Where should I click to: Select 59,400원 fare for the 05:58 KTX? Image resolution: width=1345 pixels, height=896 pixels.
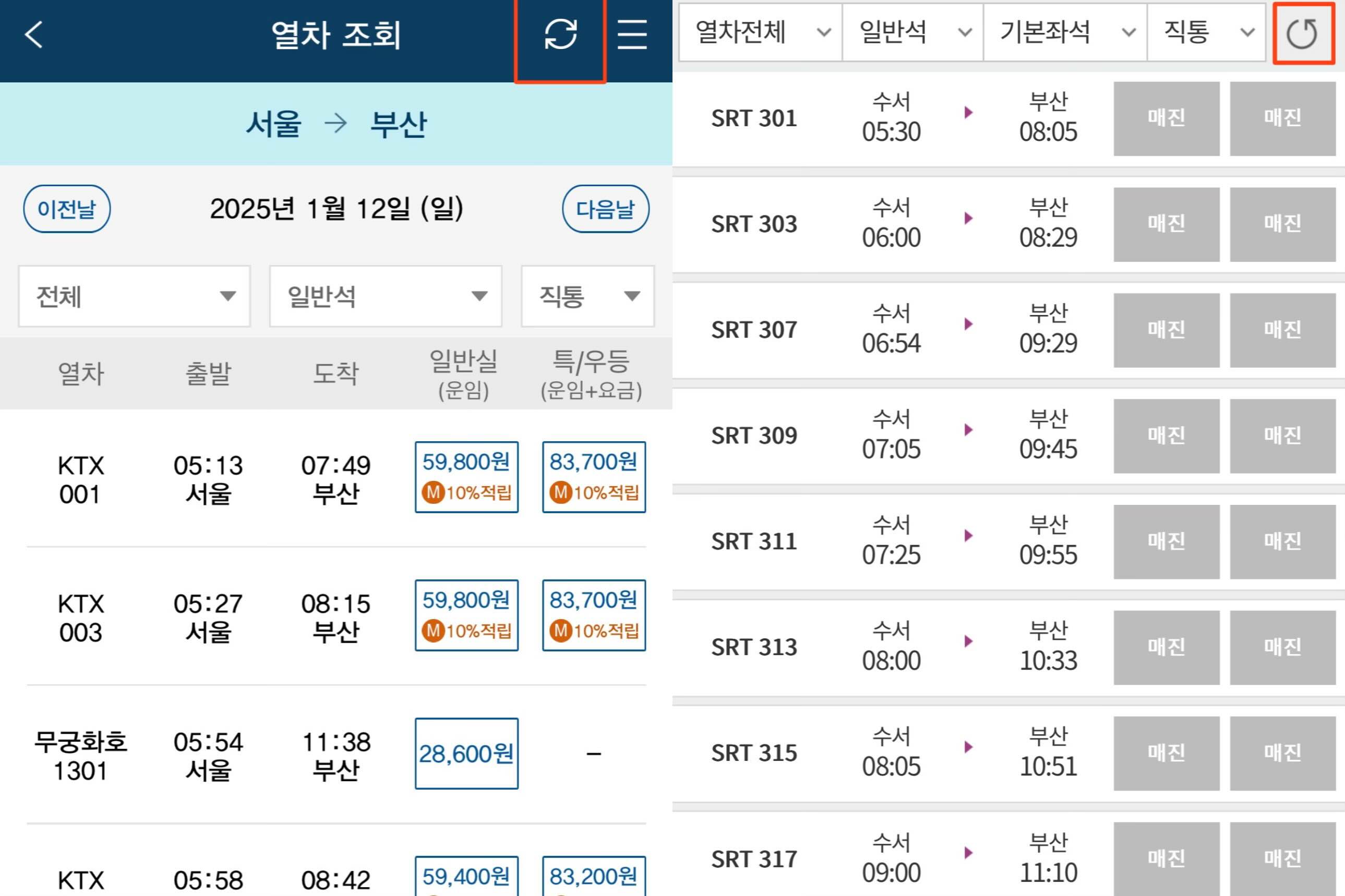tap(467, 876)
